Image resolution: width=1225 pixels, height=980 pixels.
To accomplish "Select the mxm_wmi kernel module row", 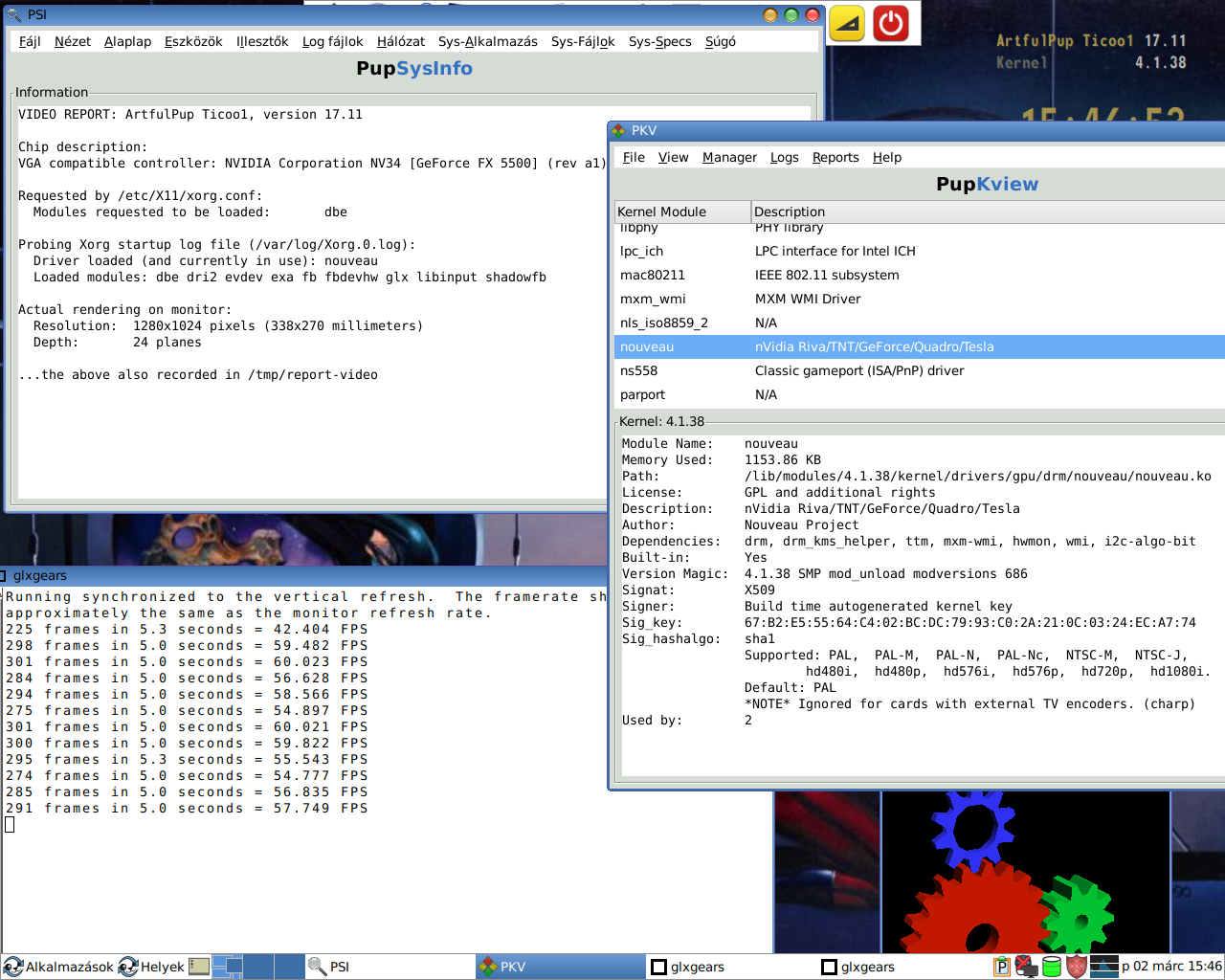I will click(x=920, y=299).
